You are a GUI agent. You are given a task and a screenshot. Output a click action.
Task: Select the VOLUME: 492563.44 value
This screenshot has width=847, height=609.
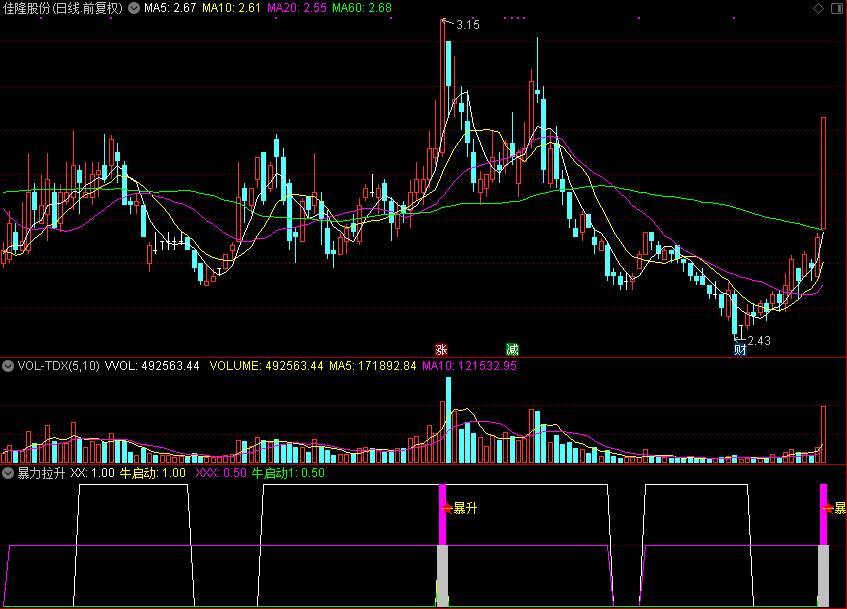(x=266, y=366)
